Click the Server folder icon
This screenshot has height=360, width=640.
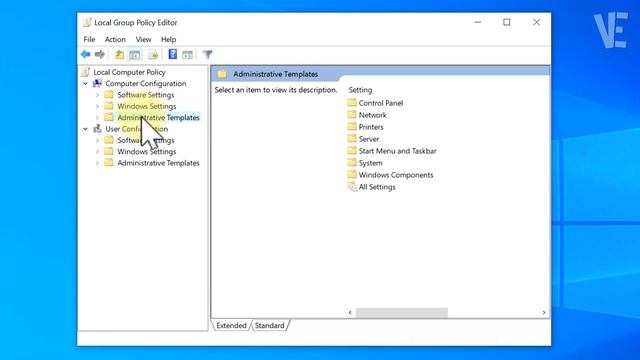point(352,138)
